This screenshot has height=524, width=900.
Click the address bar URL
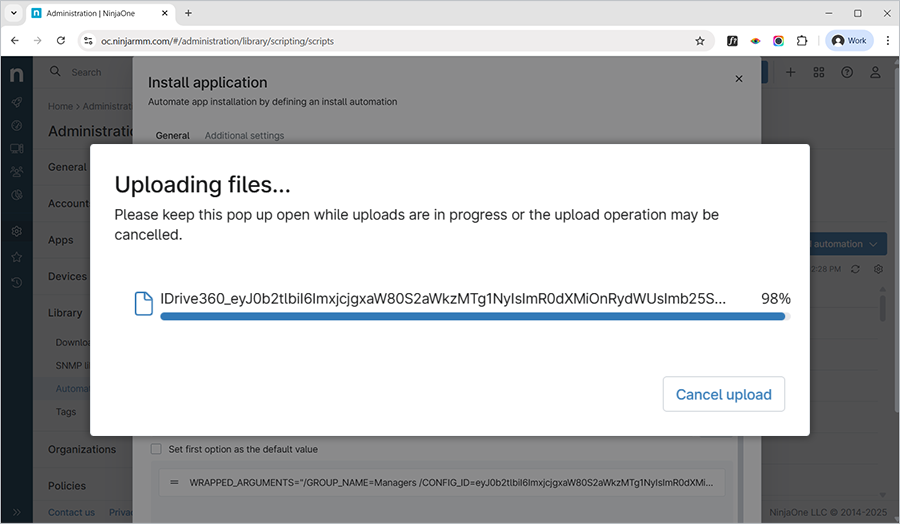point(218,41)
